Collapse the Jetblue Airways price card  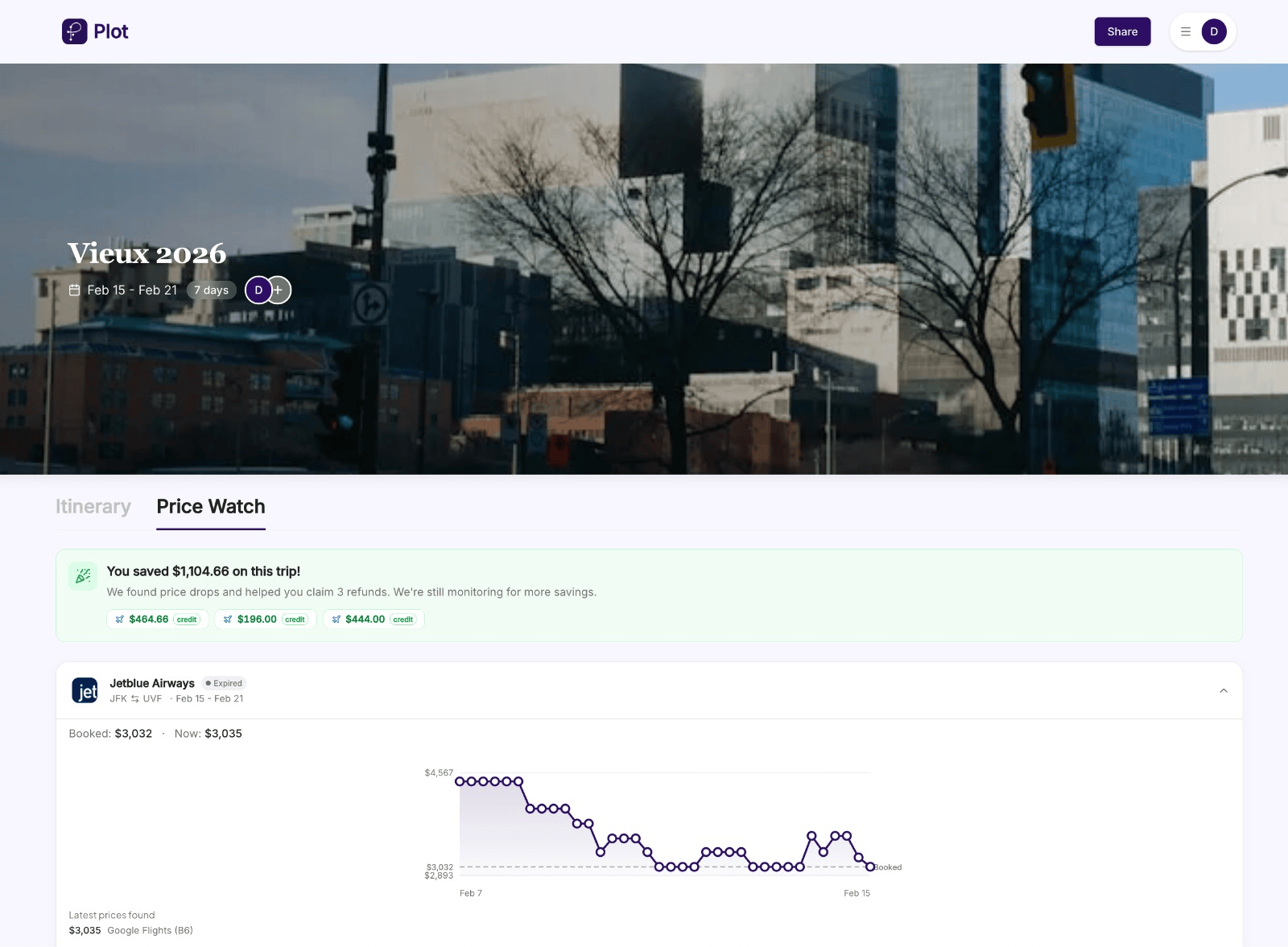pos(1223,690)
